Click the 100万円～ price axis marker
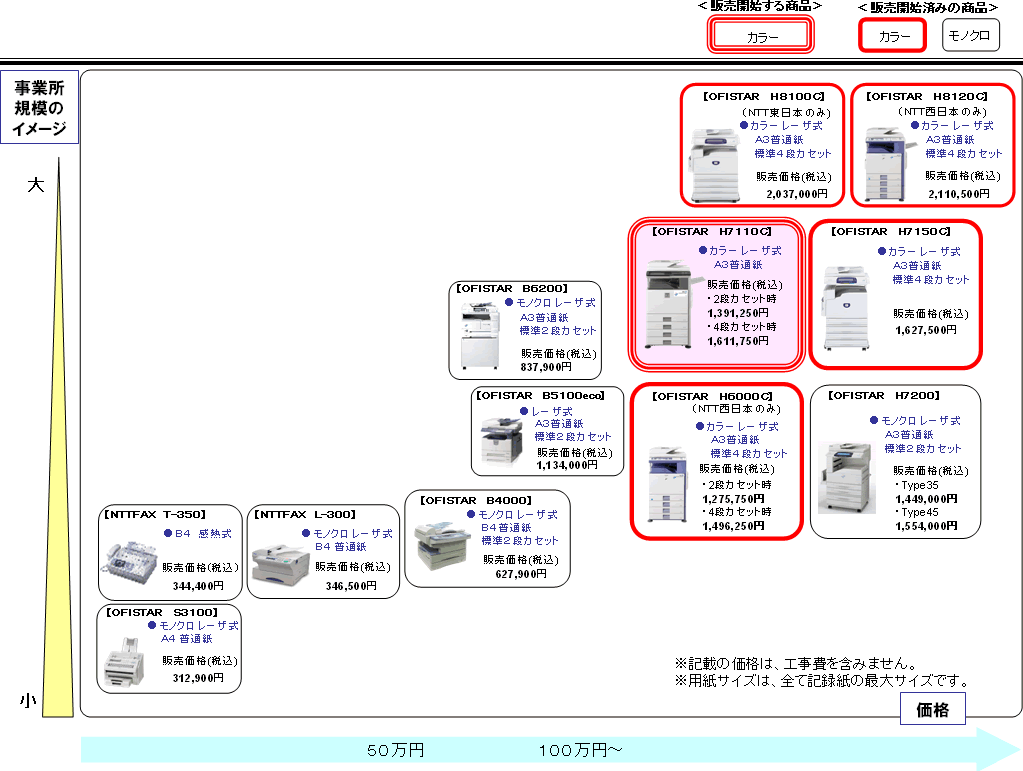Image resolution: width=1023 pixels, height=771 pixels. pyautogui.click(x=581, y=750)
